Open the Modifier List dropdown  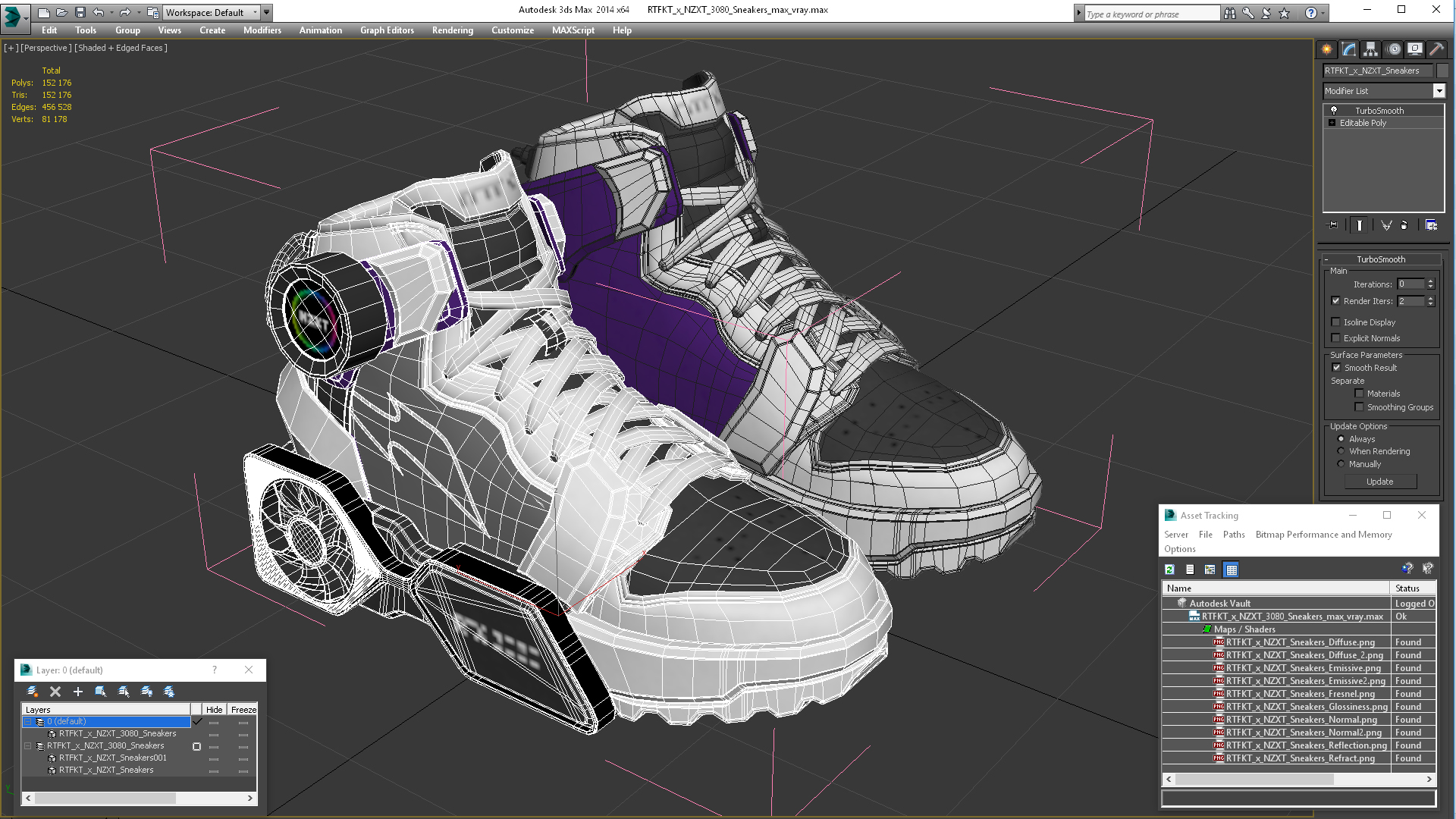1439,91
